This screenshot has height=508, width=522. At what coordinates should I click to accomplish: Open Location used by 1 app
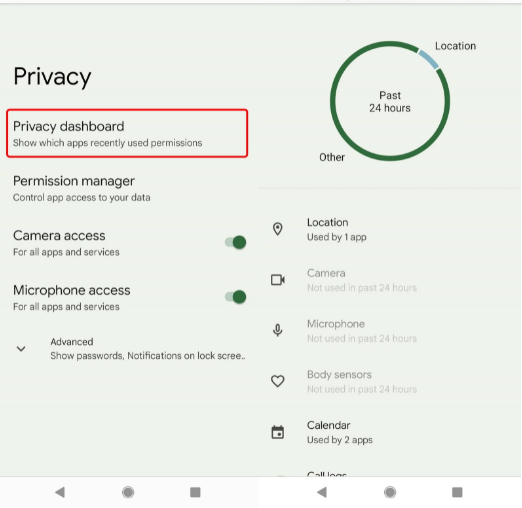coord(390,229)
